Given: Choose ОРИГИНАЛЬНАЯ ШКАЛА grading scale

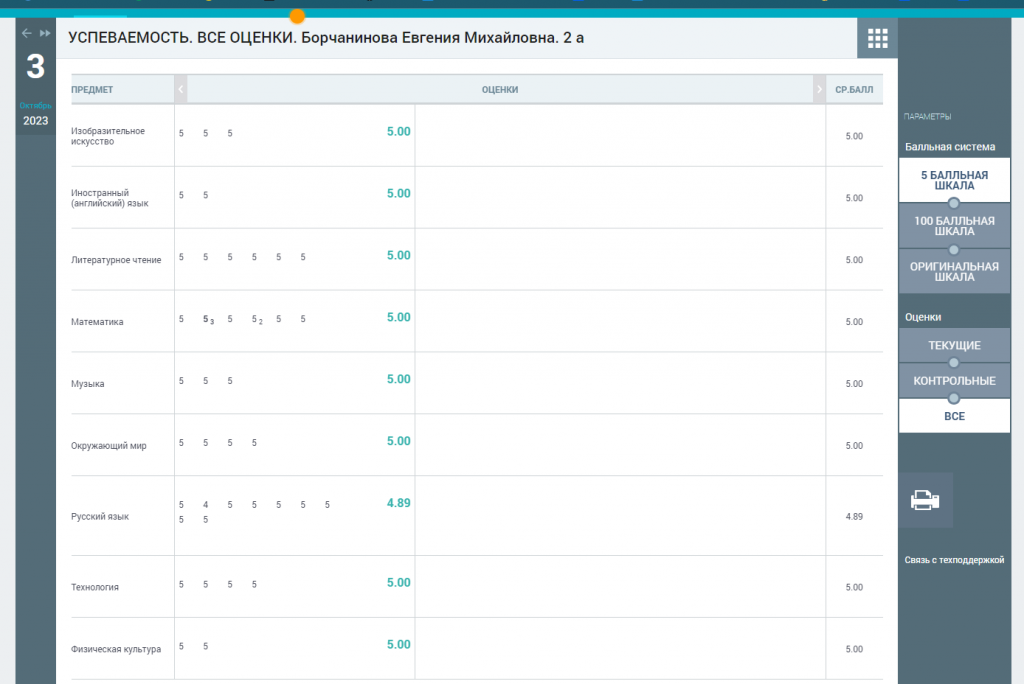Looking at the screenshot, I should tap(954, 271).
